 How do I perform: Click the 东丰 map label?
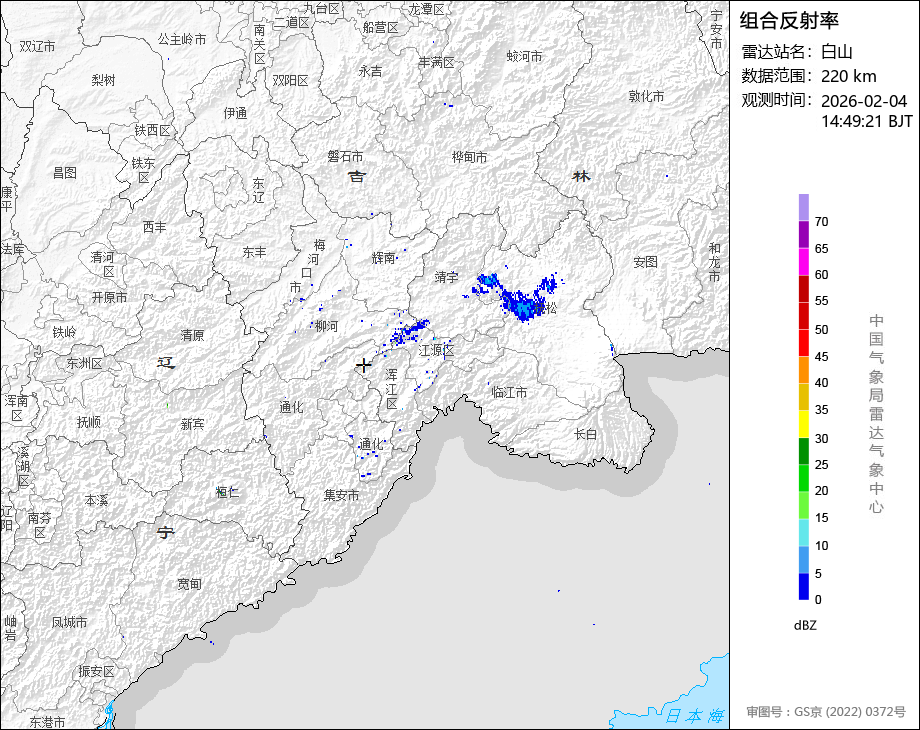tap(255, 252)
